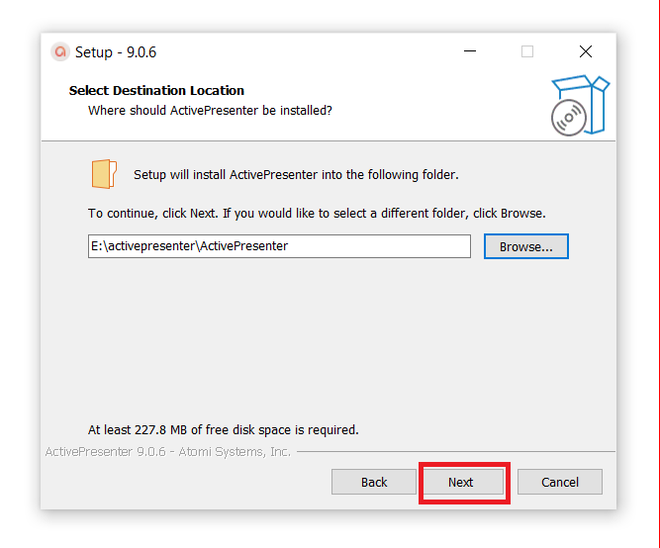
Task: Click the "Setup will install ActivePresenter" message
Action: [296, 174]
